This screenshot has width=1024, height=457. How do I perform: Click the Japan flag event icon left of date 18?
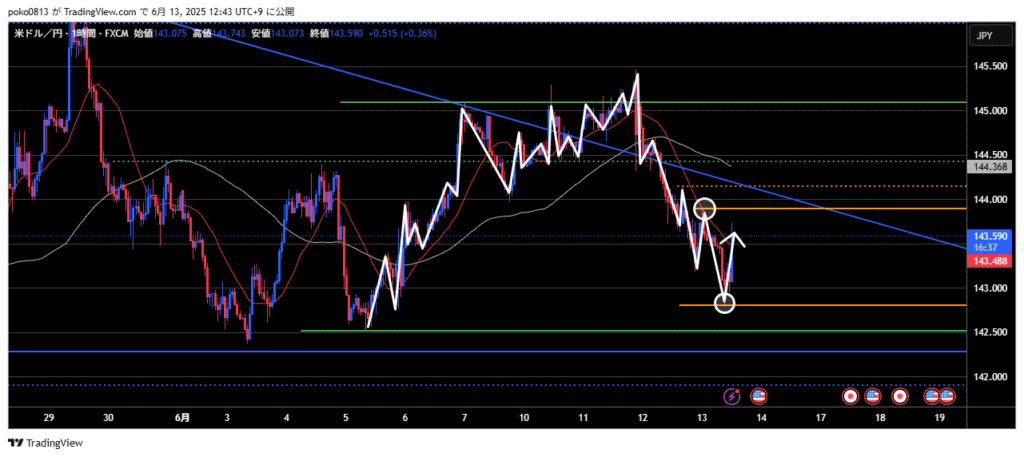851,396
